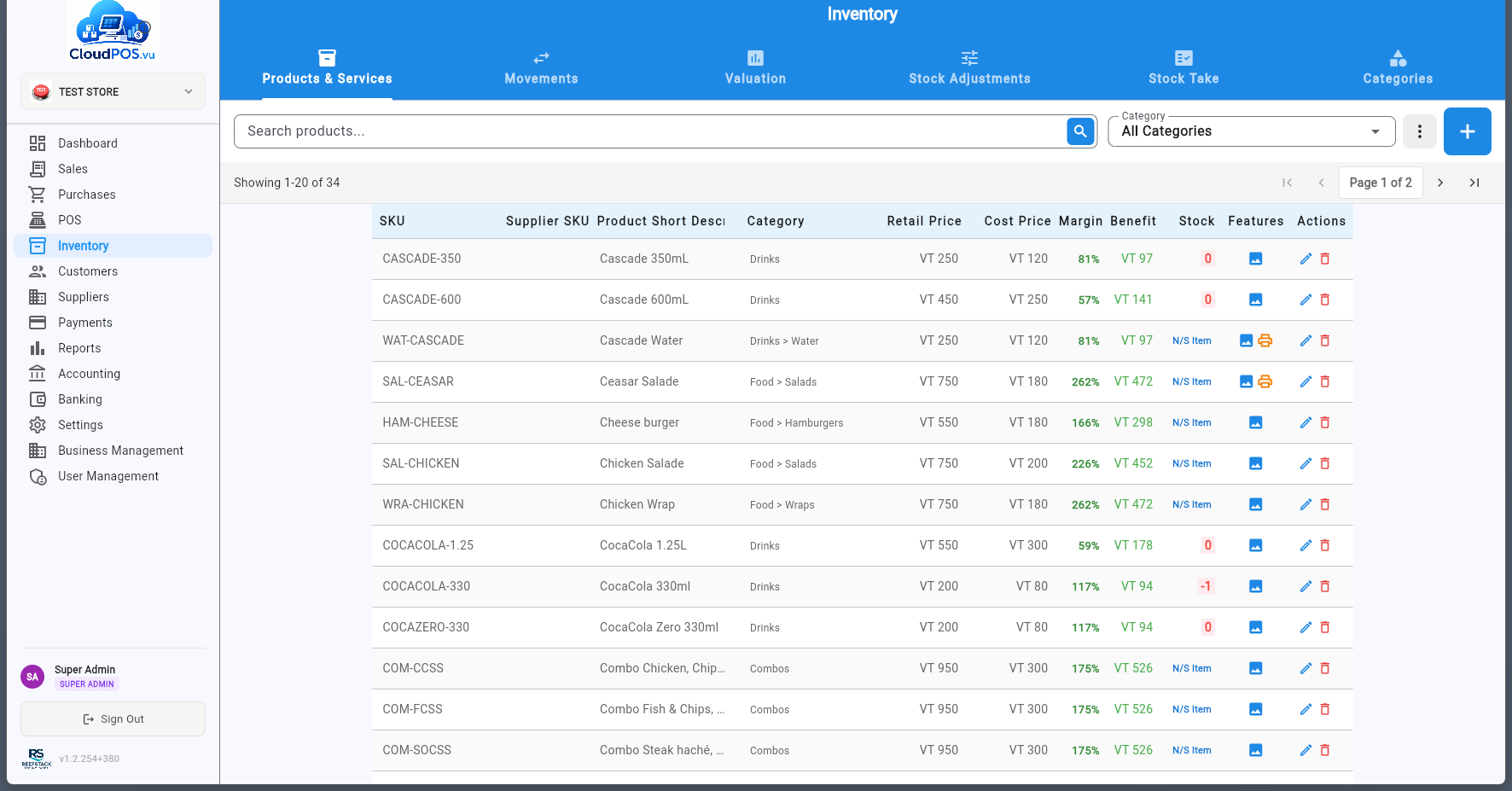Open Accounting in sidebar
Image resolution: width=1512 pixels, height=791 pixels.
[x=113, y=374]
